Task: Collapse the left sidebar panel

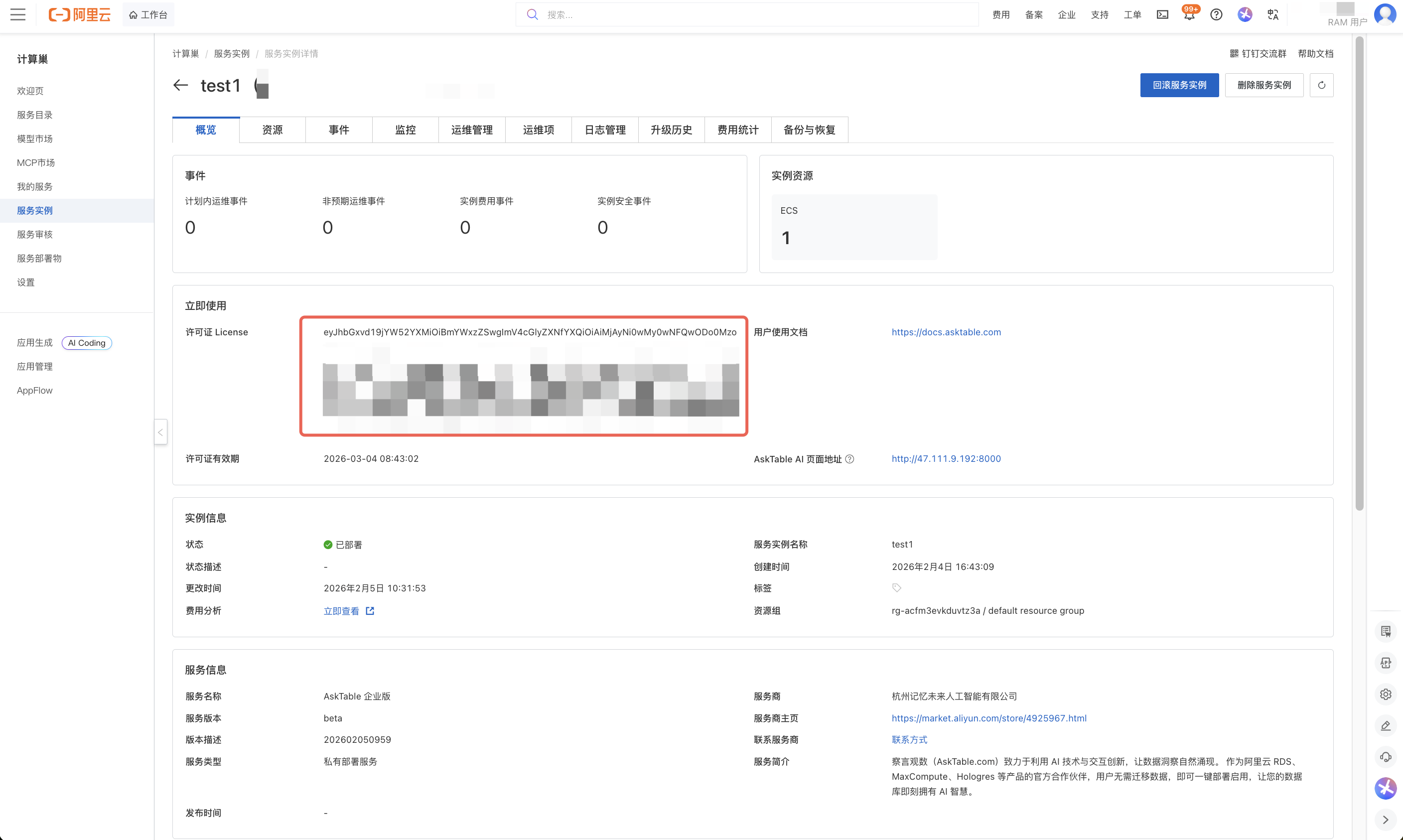Action: pos(161,432)
